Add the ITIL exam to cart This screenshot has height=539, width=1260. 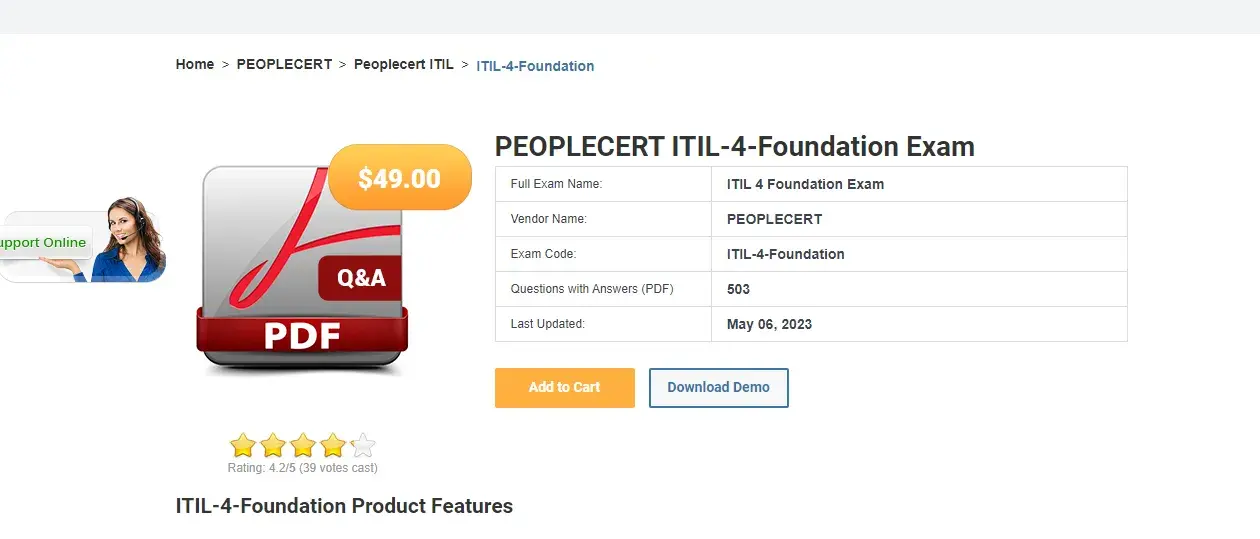[564, 388]
